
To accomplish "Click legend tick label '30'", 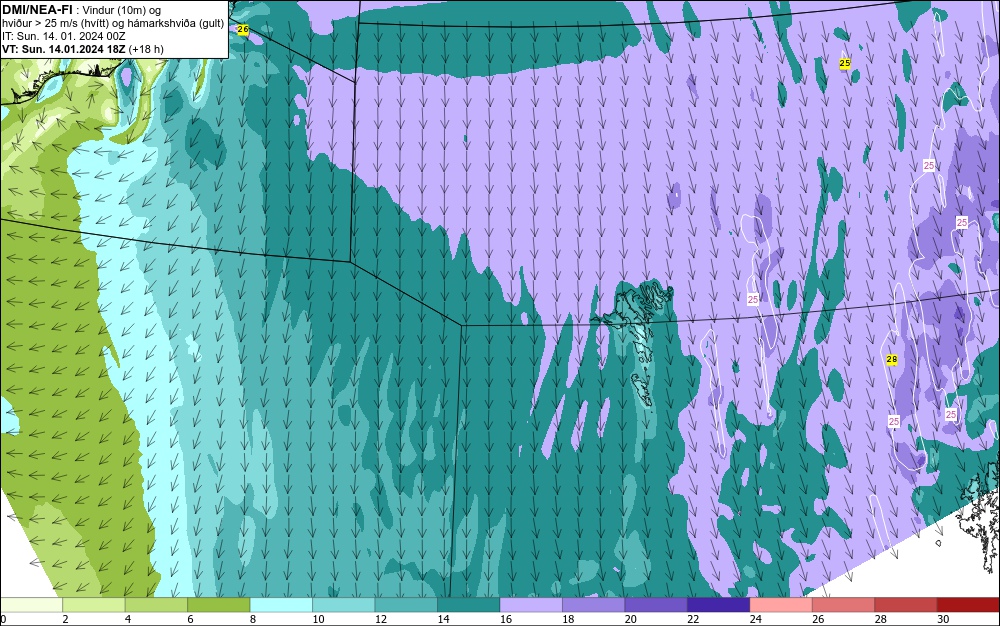I will [943, 619].
